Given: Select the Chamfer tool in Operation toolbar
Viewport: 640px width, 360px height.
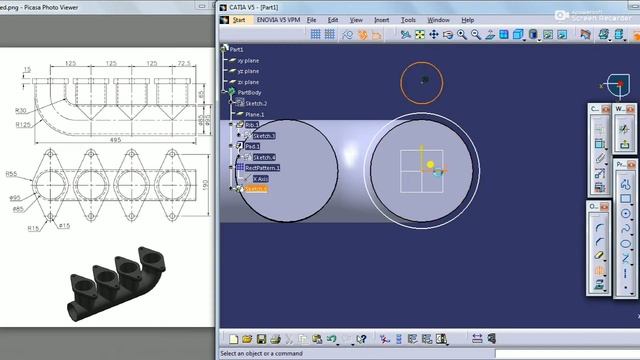Looking at the screenshot, I should 599,242.
